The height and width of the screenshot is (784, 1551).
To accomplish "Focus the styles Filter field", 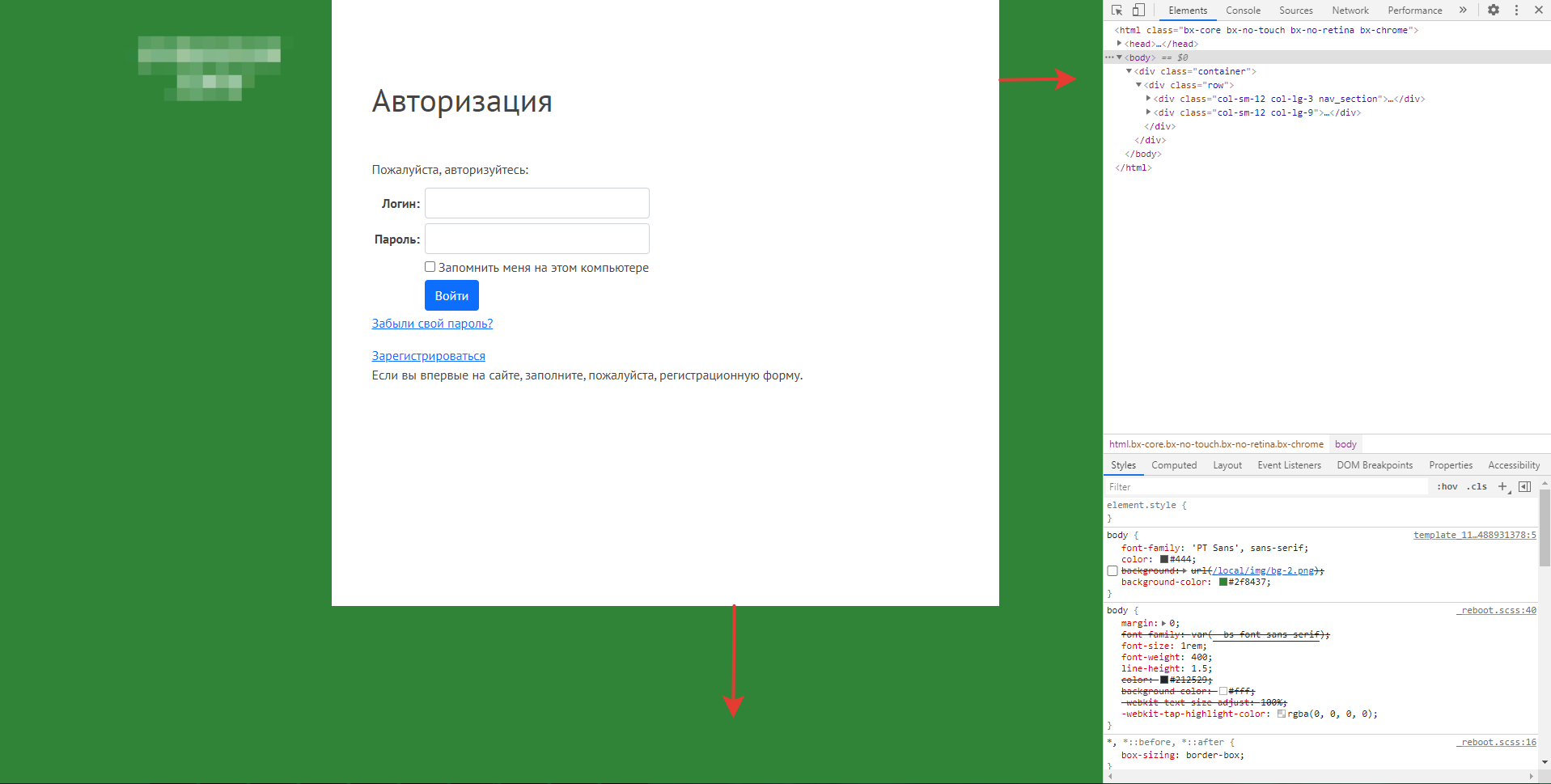I will [1267, 486].
